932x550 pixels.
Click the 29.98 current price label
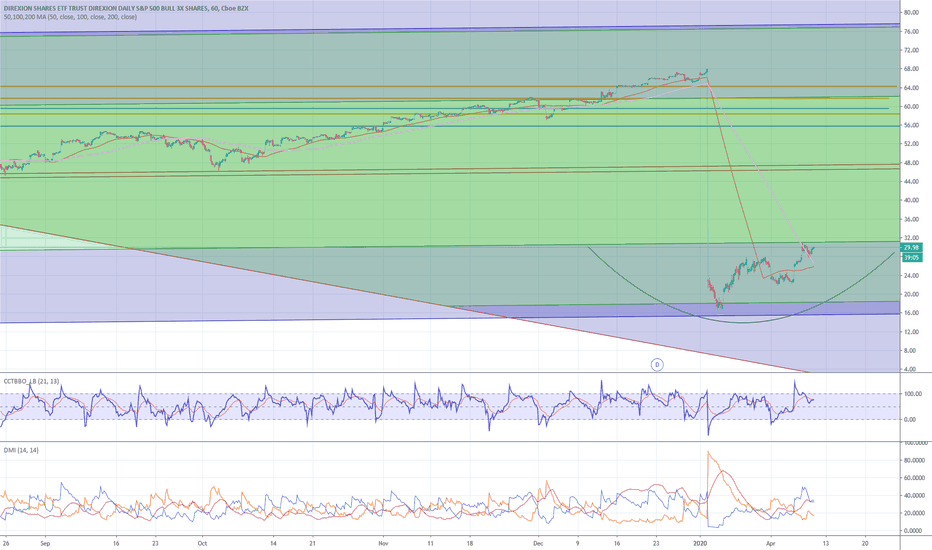coord(912,247)
